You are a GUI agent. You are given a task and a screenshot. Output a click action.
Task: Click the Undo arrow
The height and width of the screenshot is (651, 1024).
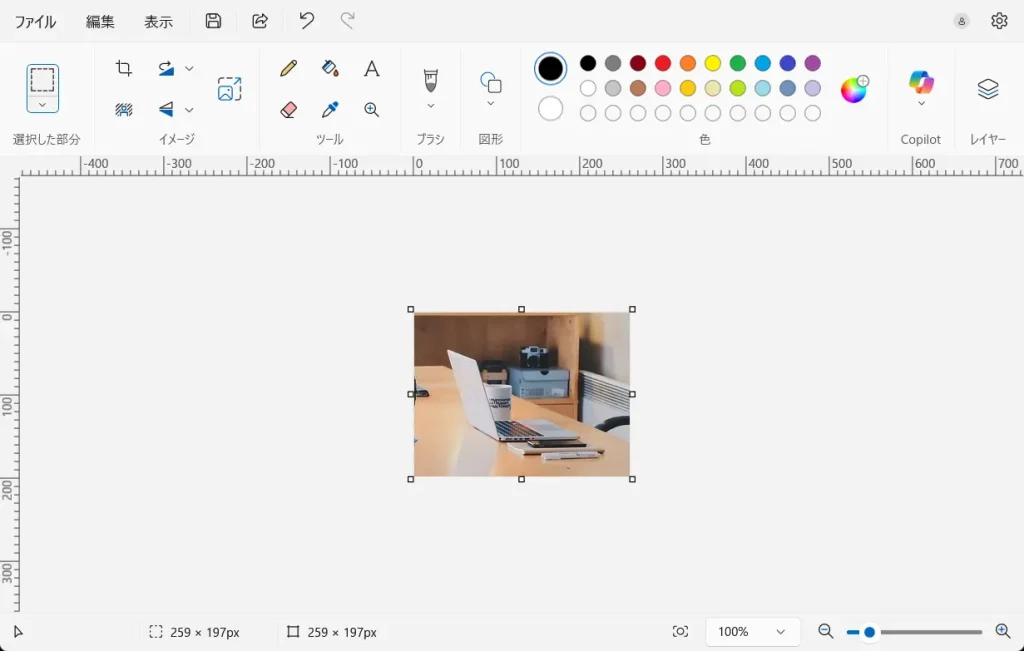click(x=307, y=21)
